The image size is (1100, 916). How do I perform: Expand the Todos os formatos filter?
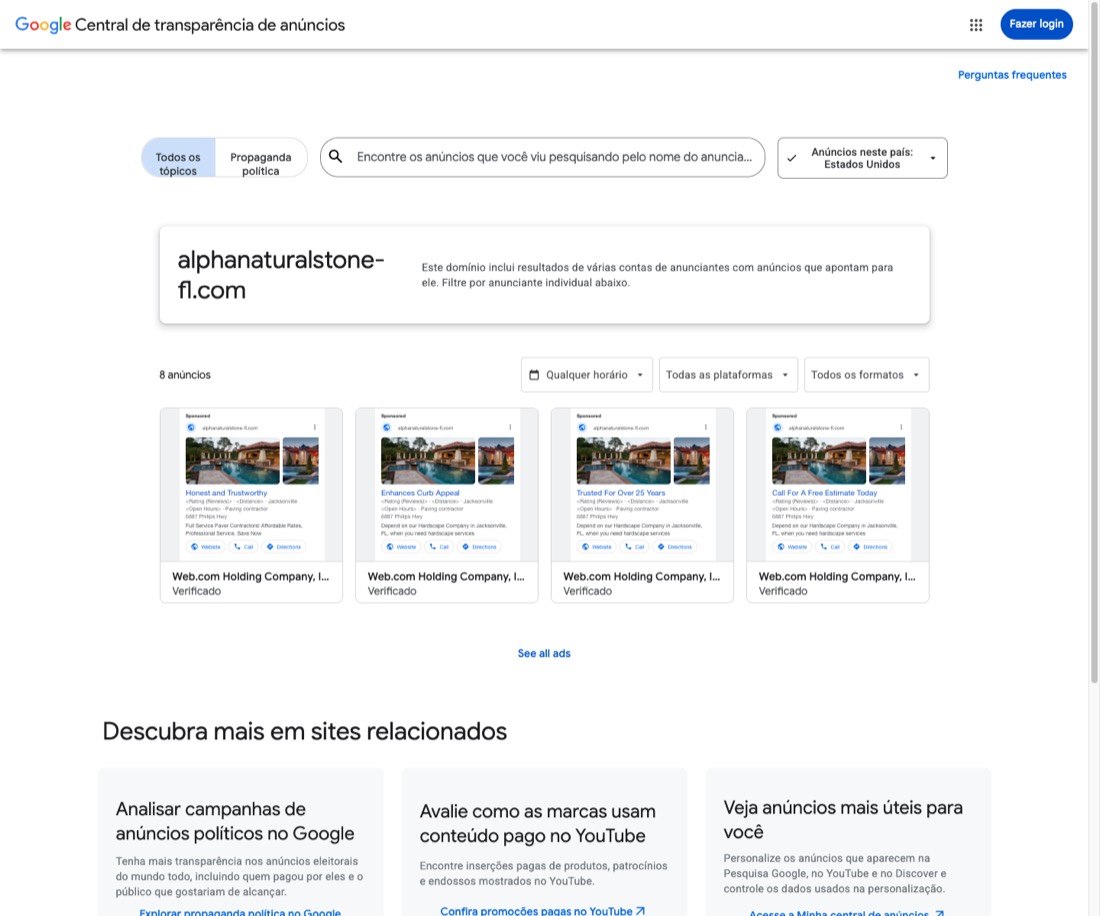pyautogui.click(x=866, y=375)
